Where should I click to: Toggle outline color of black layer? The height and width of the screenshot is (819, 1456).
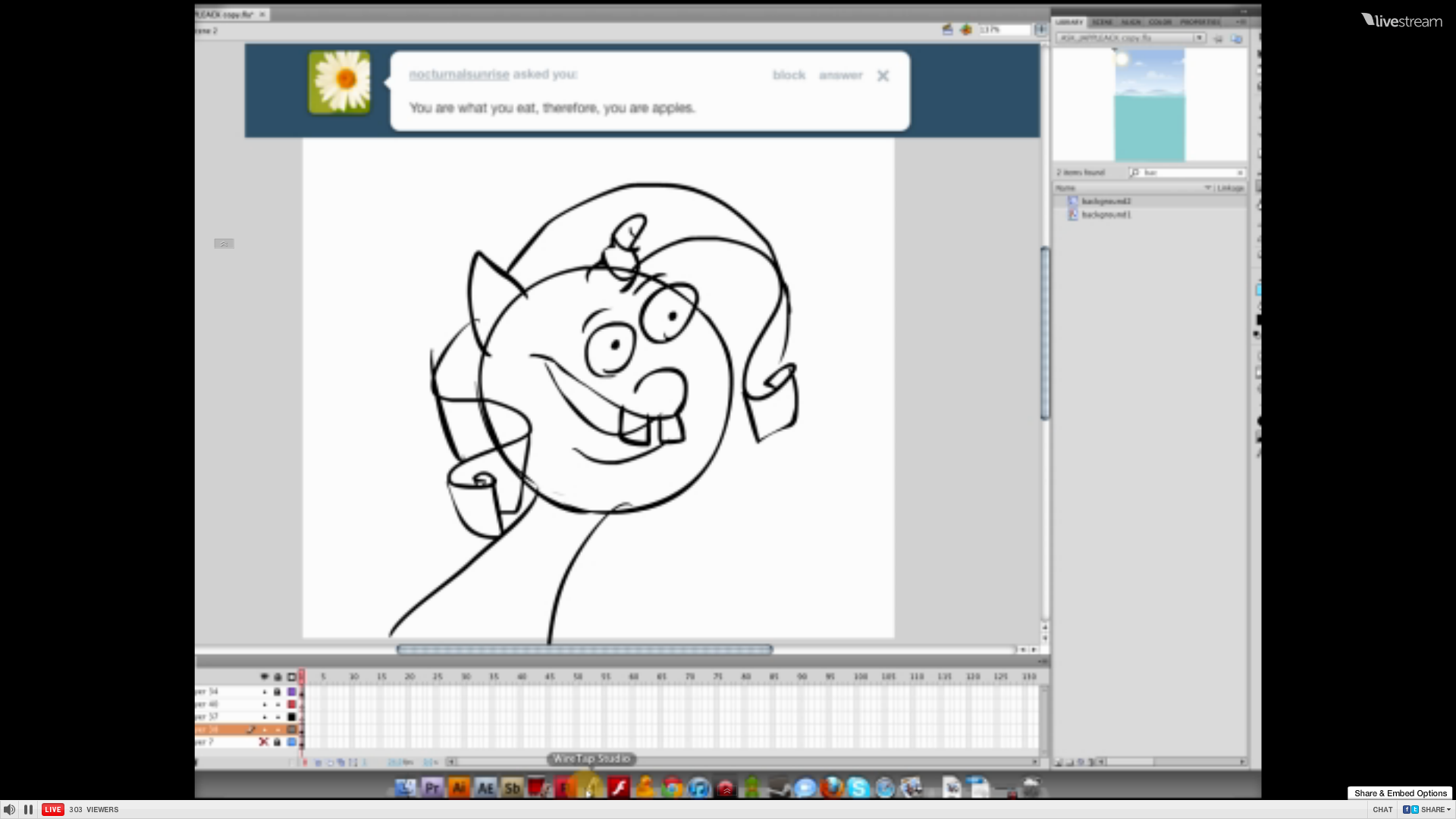291,717
